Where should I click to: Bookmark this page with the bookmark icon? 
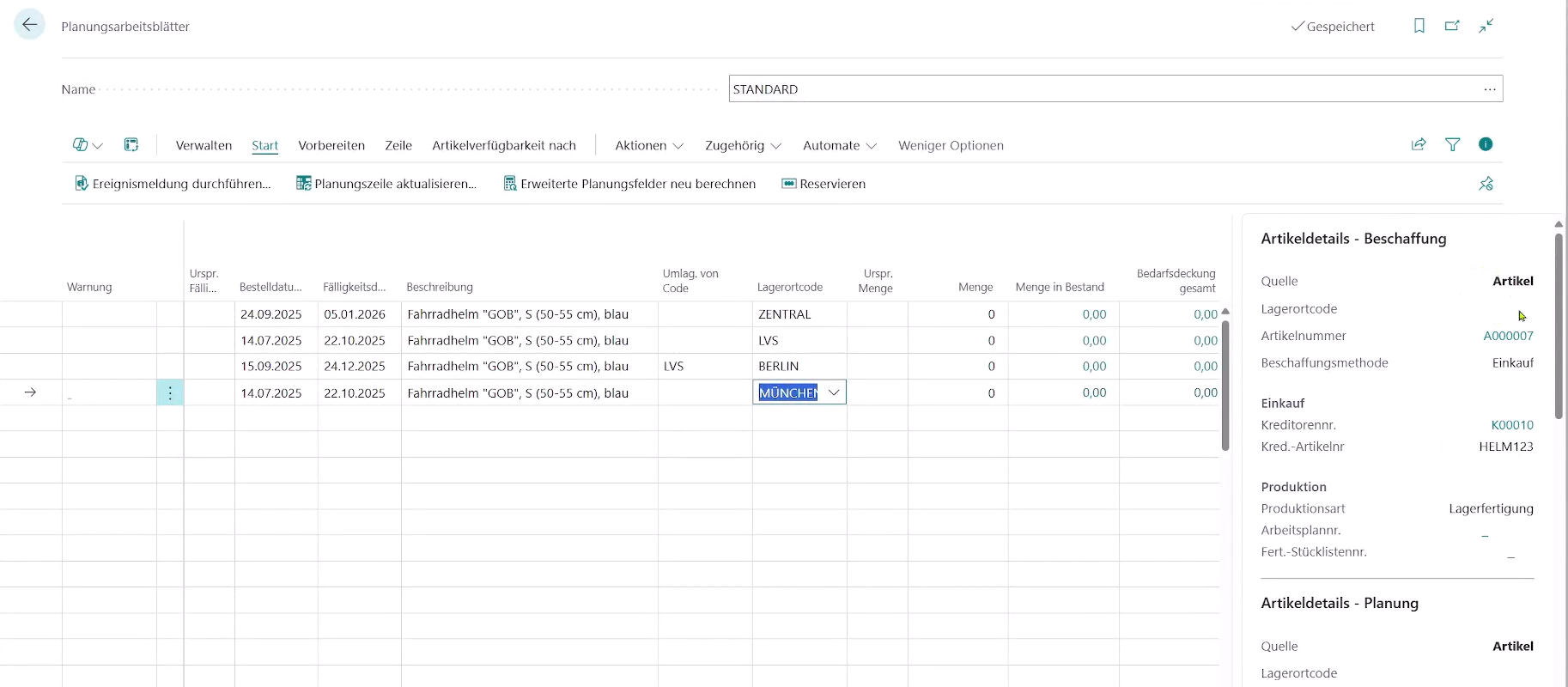point(1419,26)
